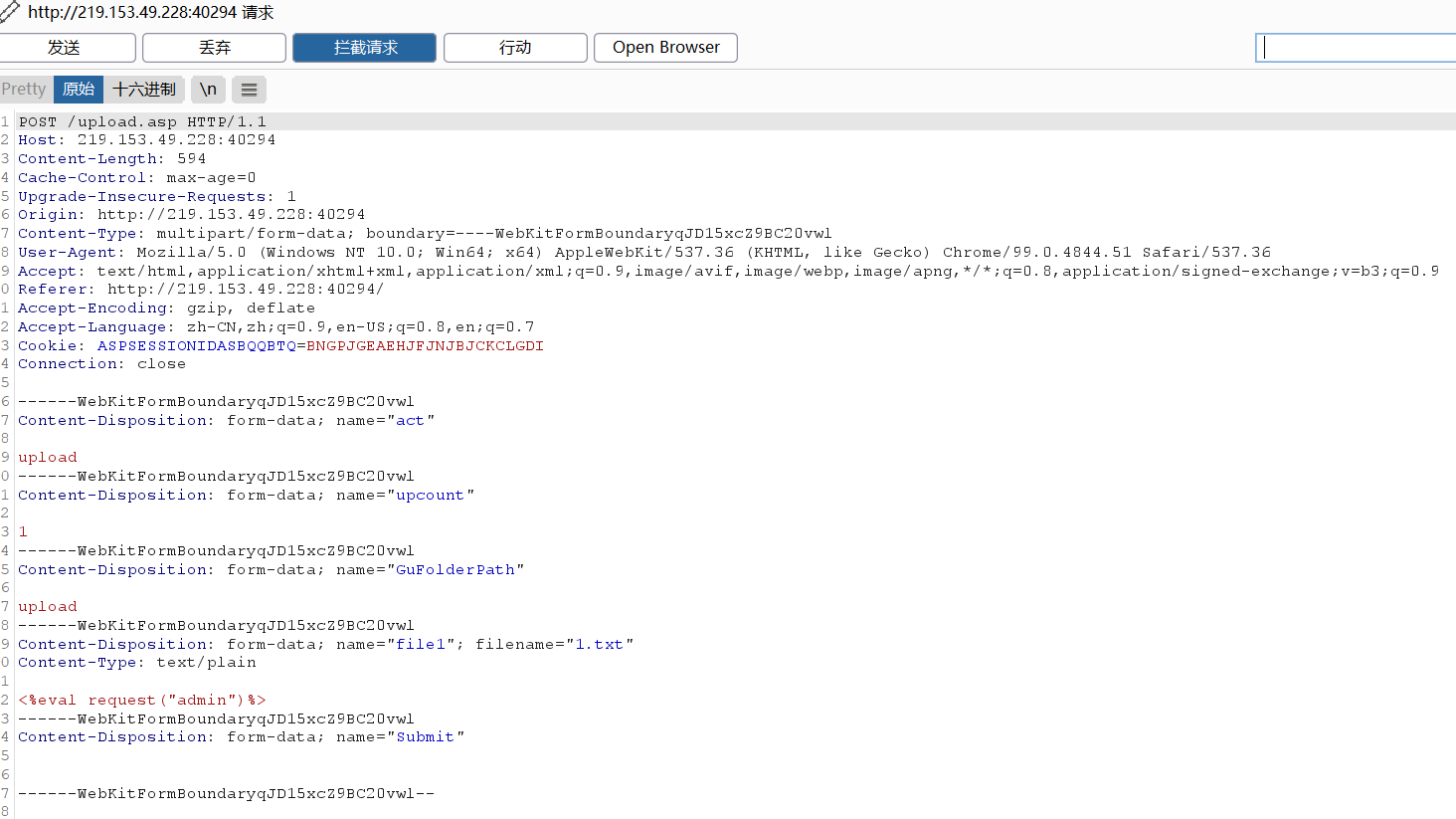Click the Connection: close line

(101, 364)
